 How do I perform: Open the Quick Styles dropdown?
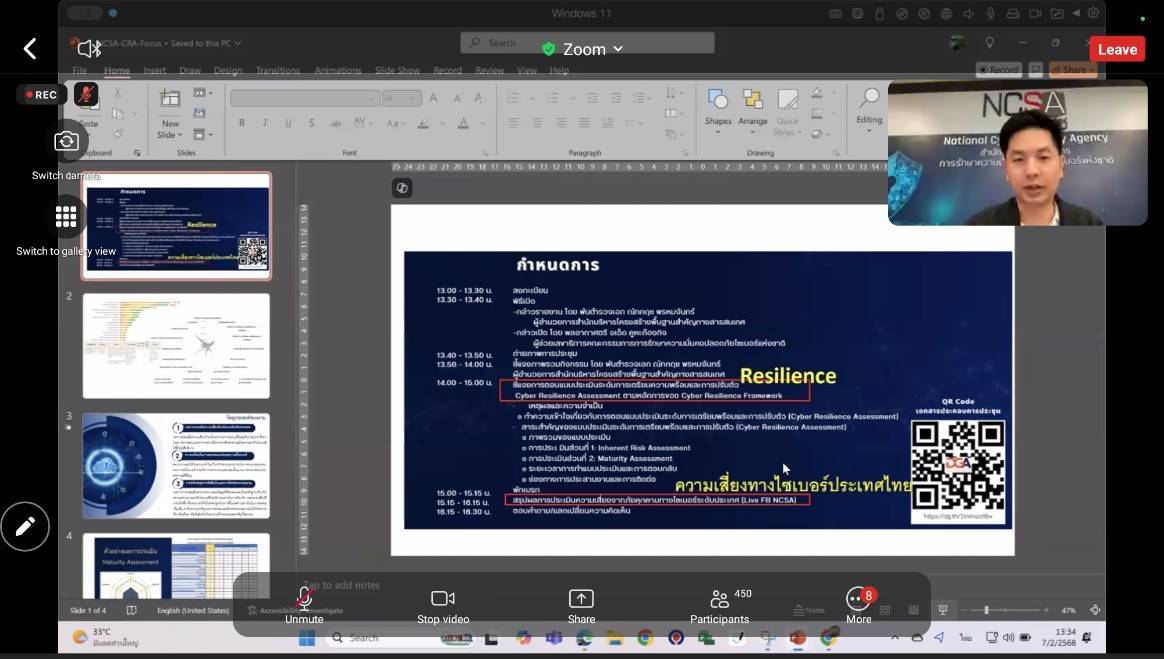click(787, 113)
